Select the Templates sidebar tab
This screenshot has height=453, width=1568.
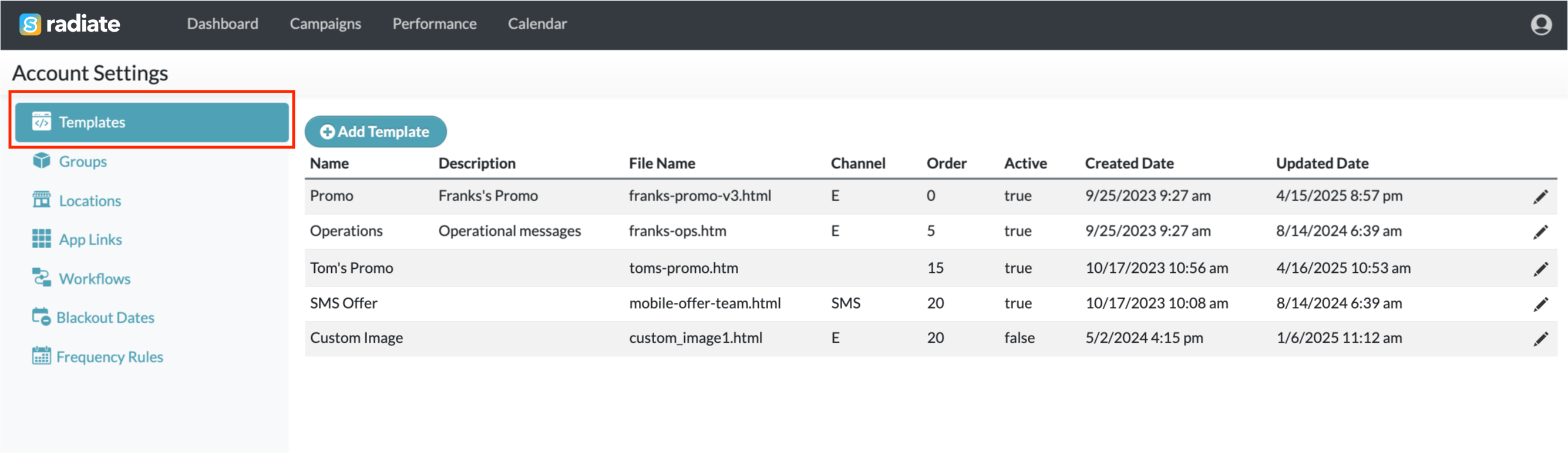152,122
